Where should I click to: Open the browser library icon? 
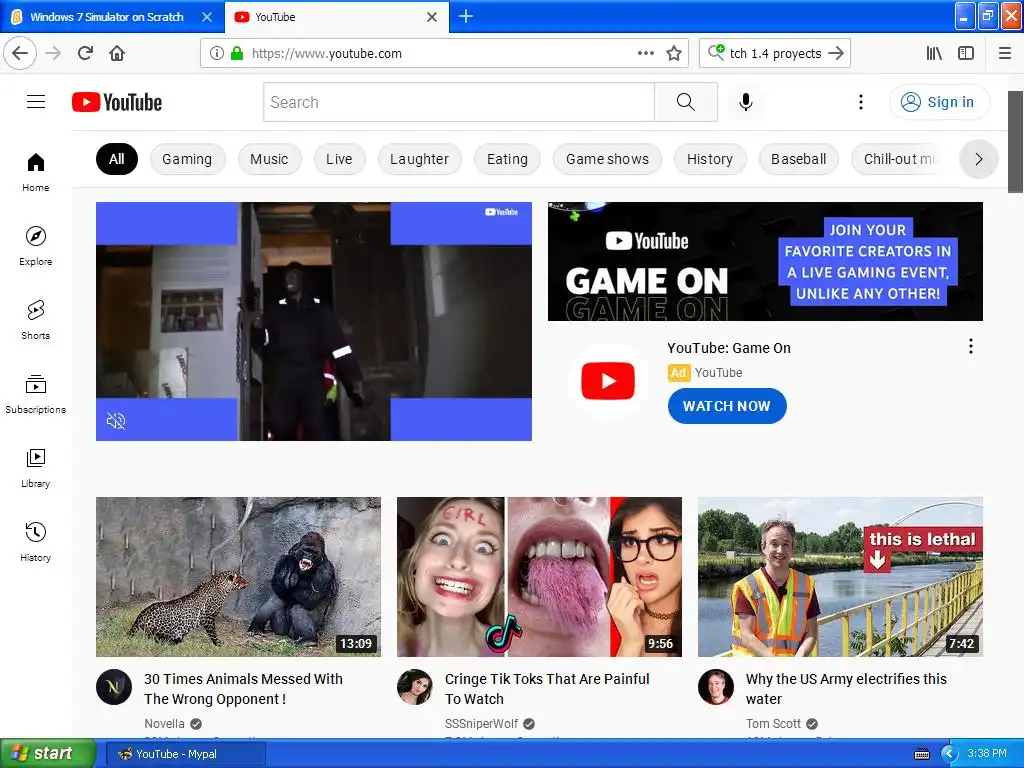(x=935, y=53)
